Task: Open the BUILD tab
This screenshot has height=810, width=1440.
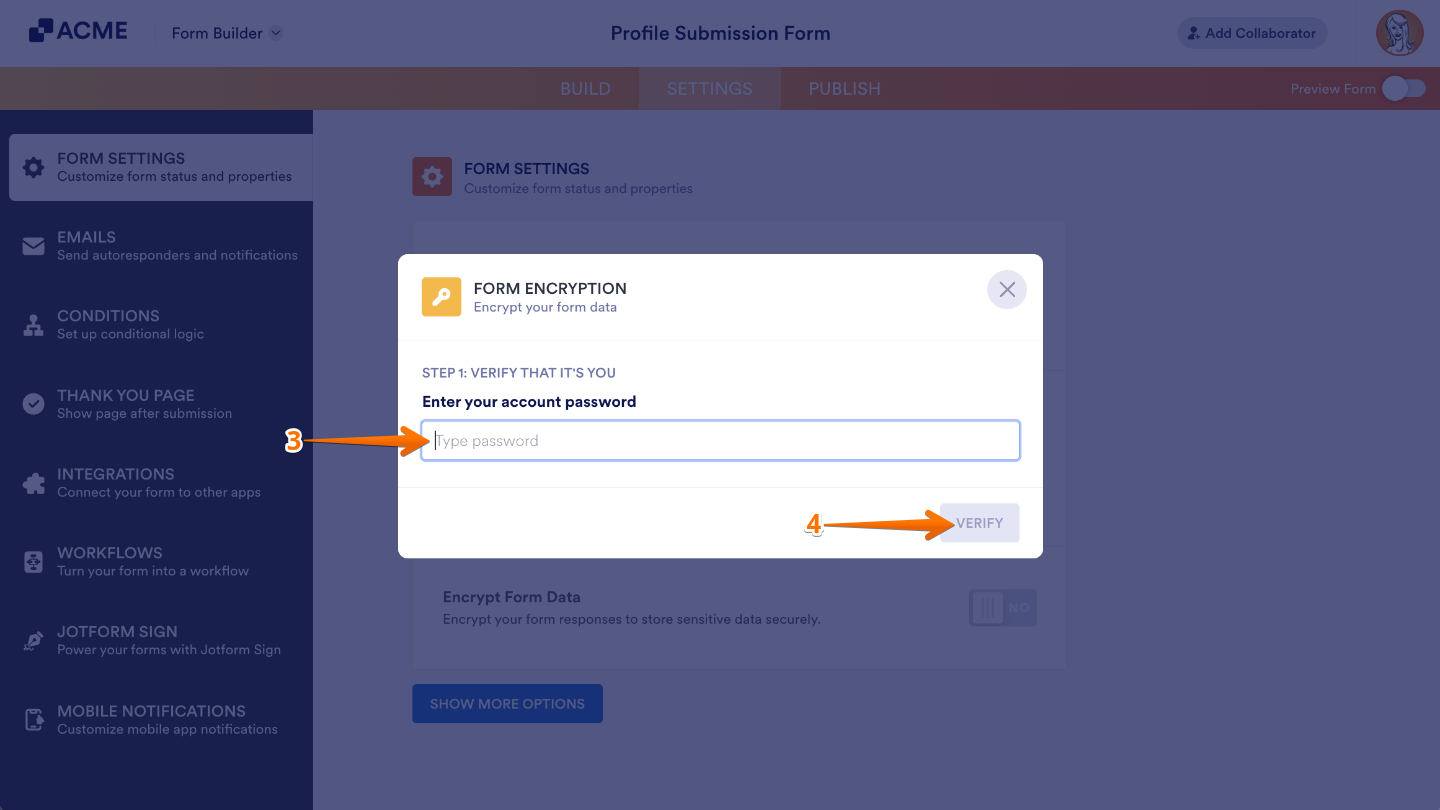Action: point(585,88)
